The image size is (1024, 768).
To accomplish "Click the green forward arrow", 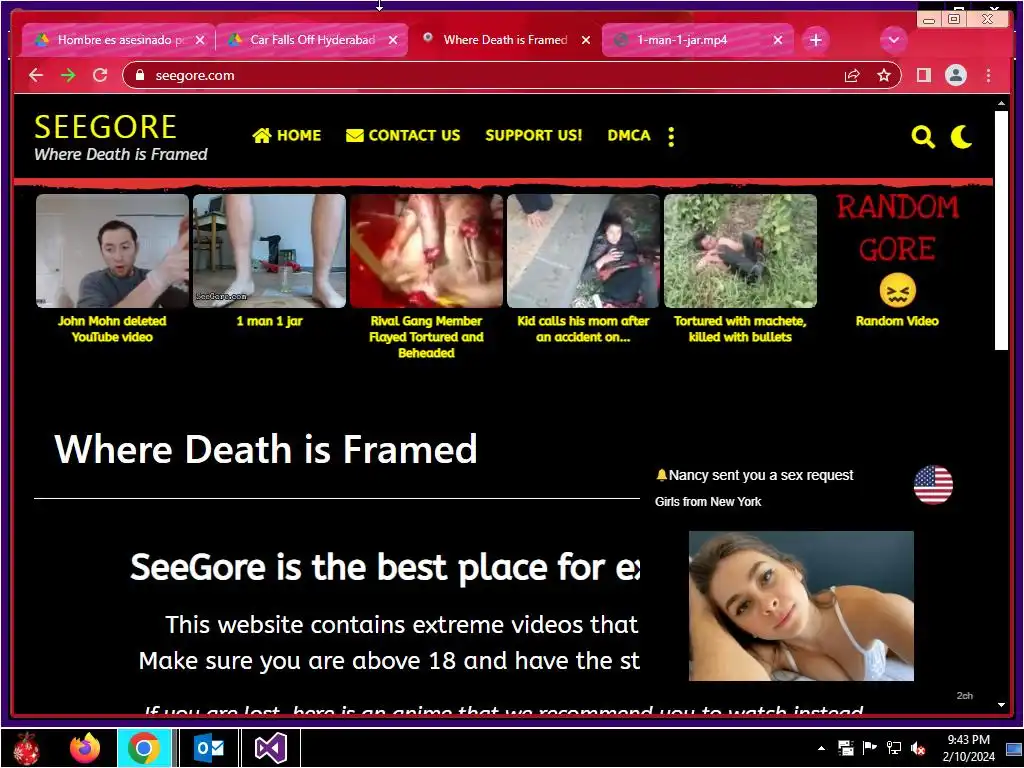I will (68, 75).
